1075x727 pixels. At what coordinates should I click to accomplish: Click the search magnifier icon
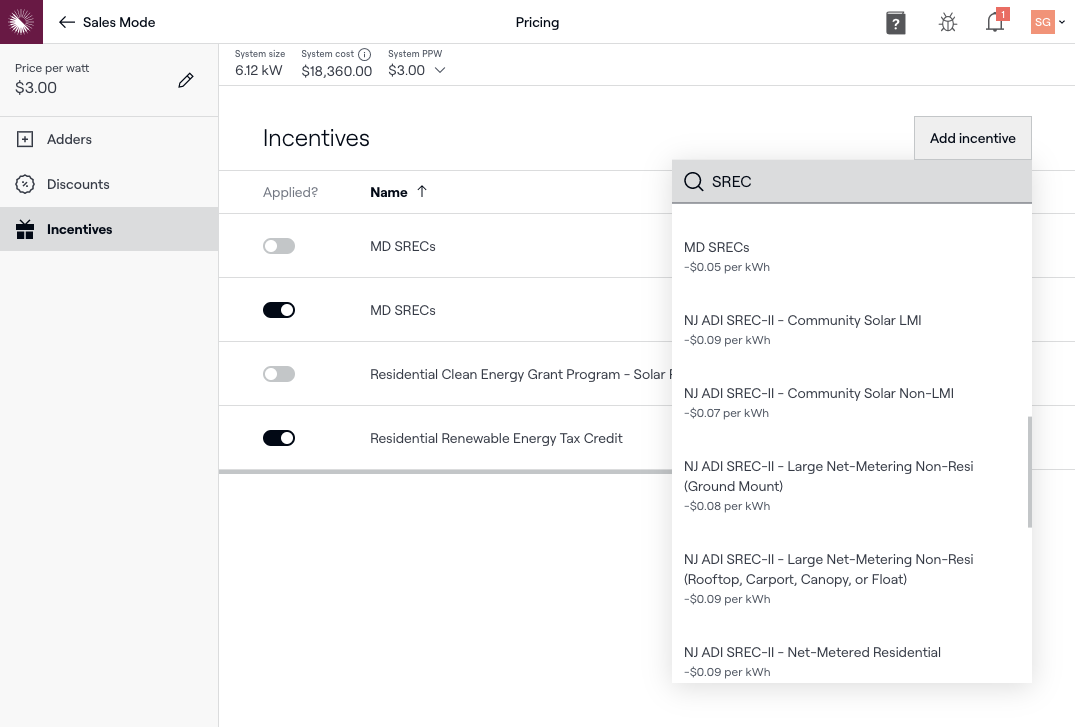[x=693, y=182]
